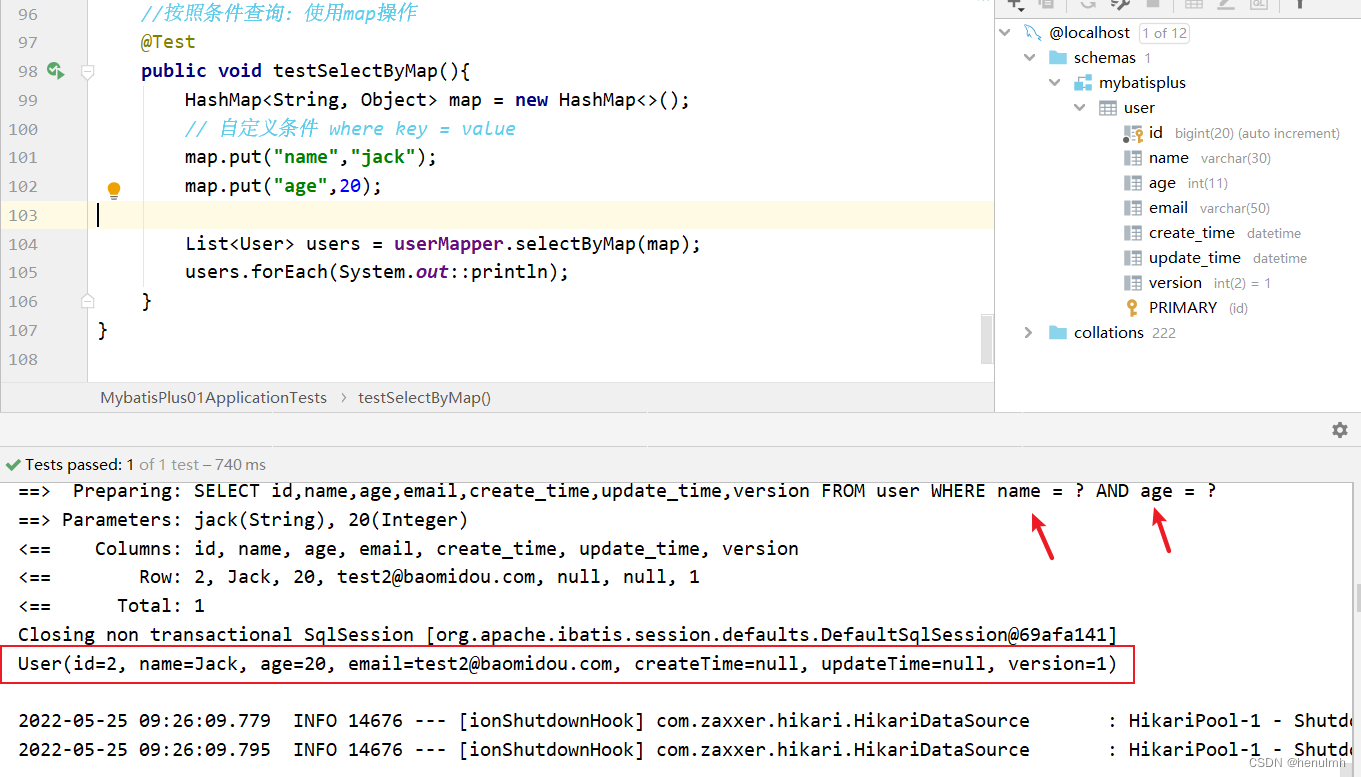Click 'println' on line 105
Screen dimensions: 1361x777
click(510, 272)
